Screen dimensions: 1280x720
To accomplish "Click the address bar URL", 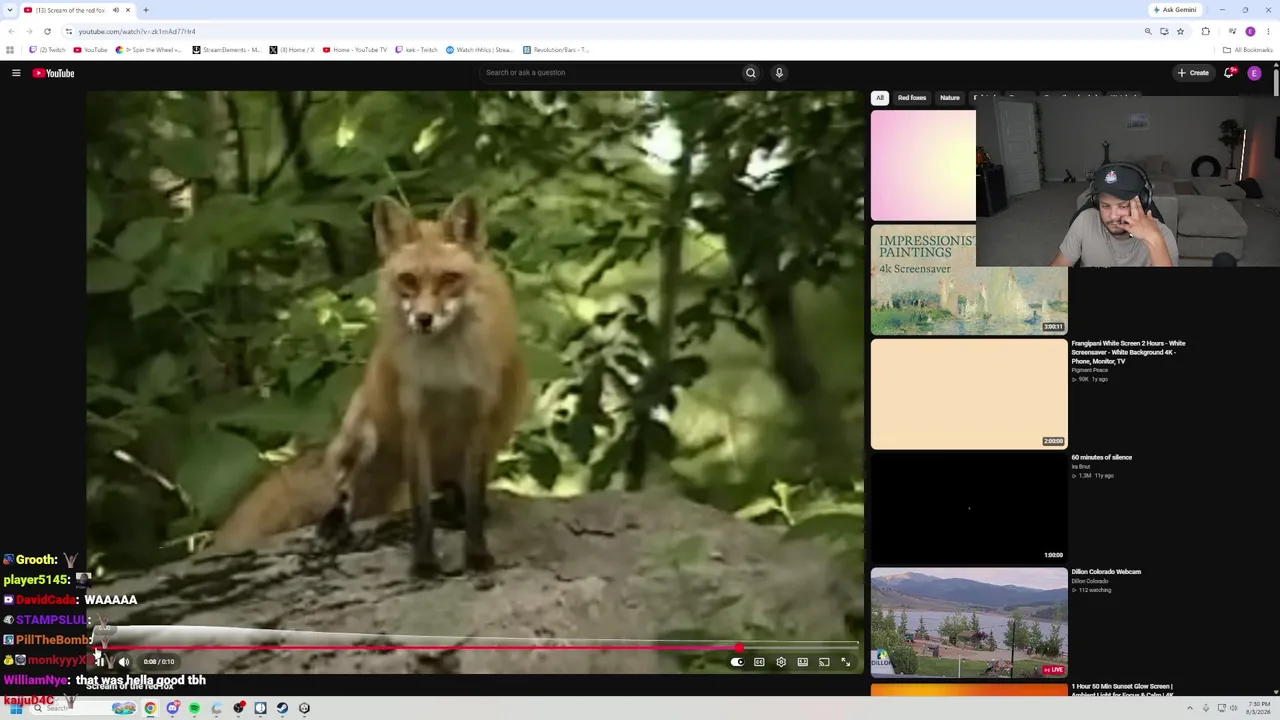I will tap(137, 32).
